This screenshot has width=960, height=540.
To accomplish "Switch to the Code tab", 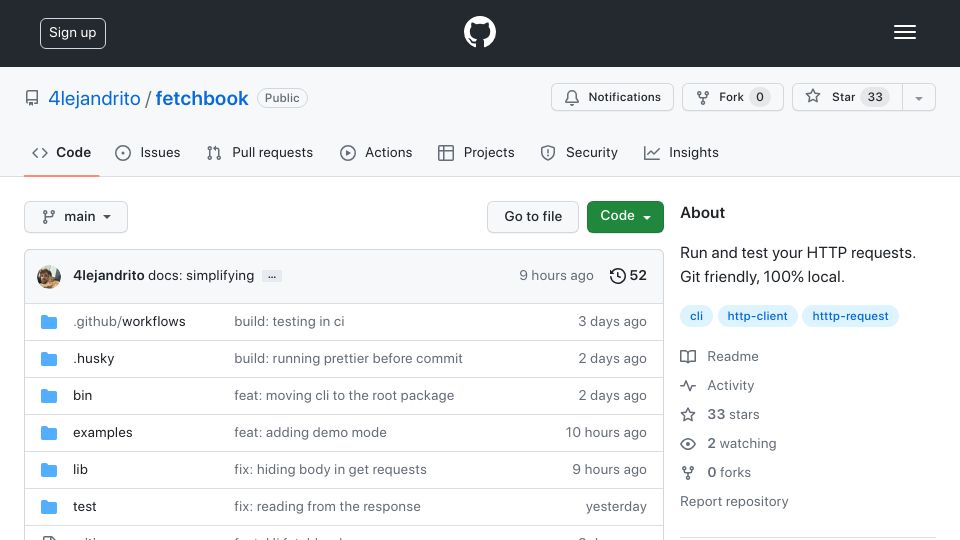I will pyautogui.click(x=61, y=152).
